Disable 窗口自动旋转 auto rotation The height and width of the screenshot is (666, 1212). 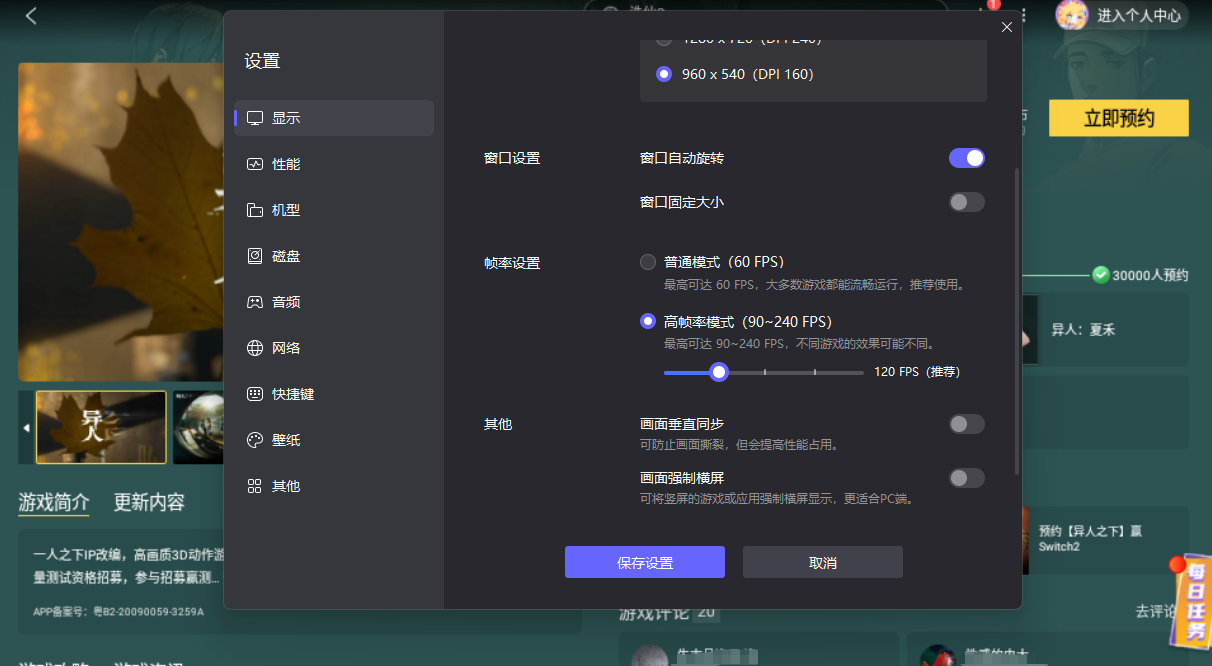click(x=966, y=157)
